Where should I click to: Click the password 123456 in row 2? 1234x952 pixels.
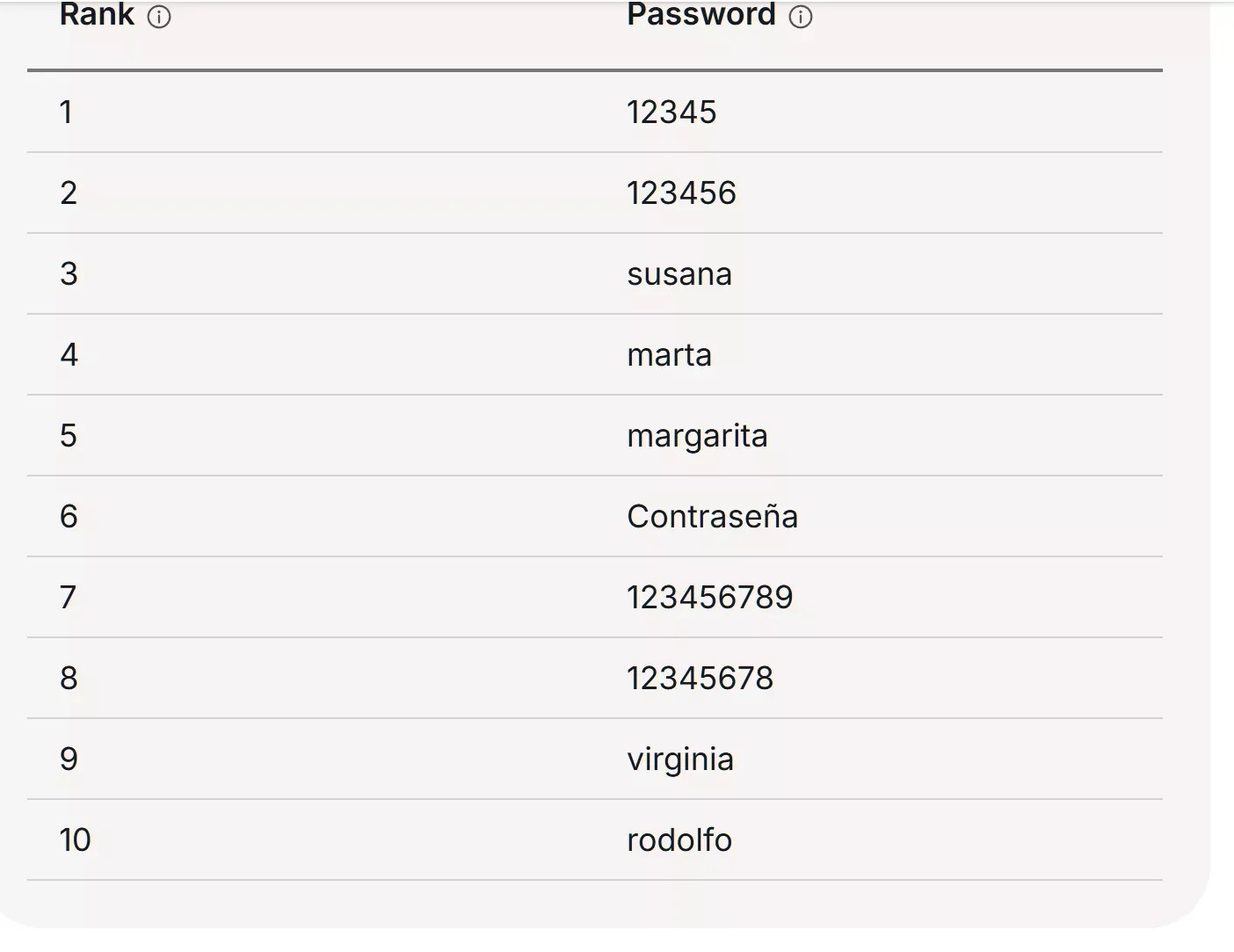(x=681, y=193)
